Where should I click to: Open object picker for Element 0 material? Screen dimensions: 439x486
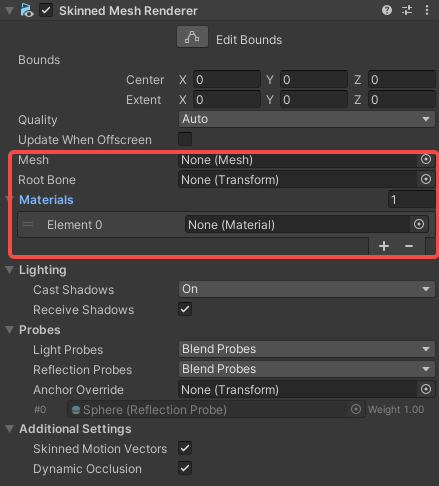point(419,224)
